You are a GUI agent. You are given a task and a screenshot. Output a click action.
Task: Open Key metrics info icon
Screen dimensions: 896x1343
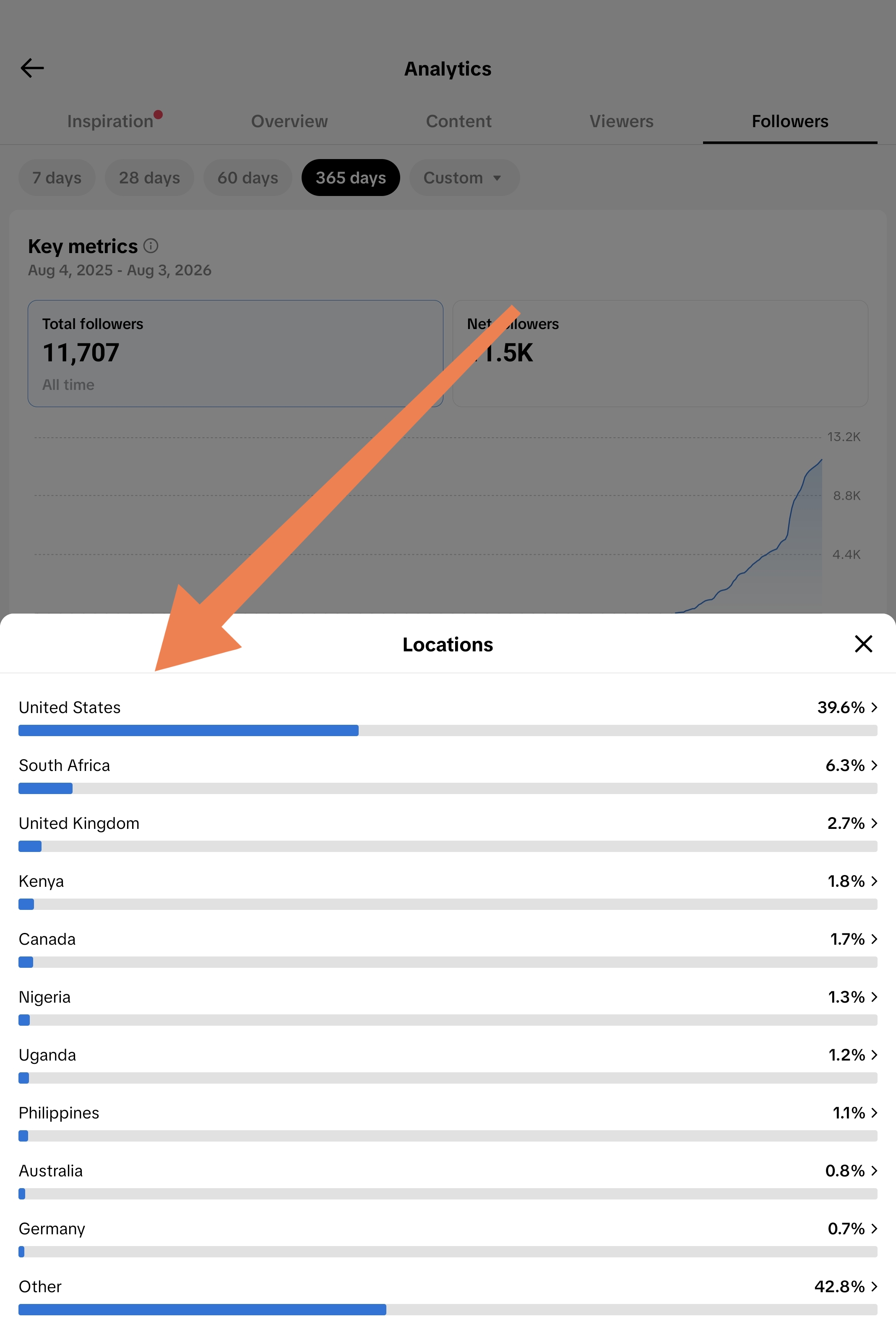(x=151, y=246)
